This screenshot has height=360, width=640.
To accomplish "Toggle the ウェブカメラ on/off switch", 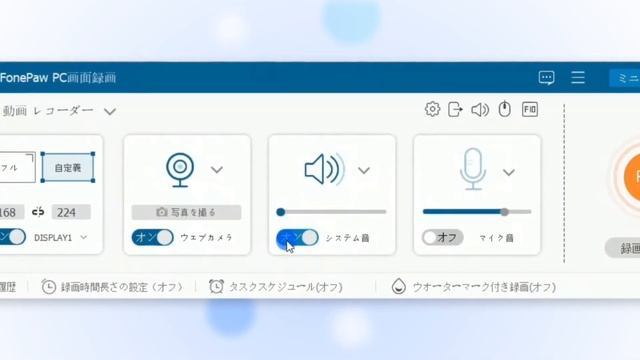I will point(153,238).
